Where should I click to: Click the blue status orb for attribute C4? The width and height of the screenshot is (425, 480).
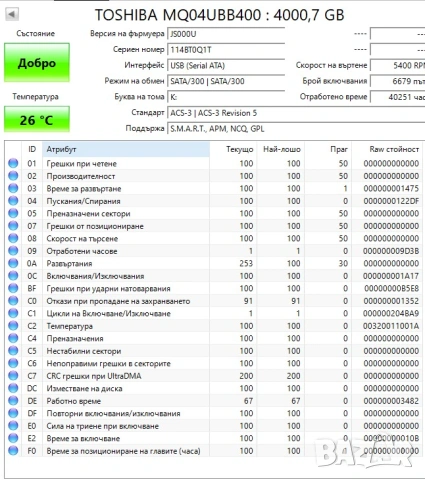point(13,338)
